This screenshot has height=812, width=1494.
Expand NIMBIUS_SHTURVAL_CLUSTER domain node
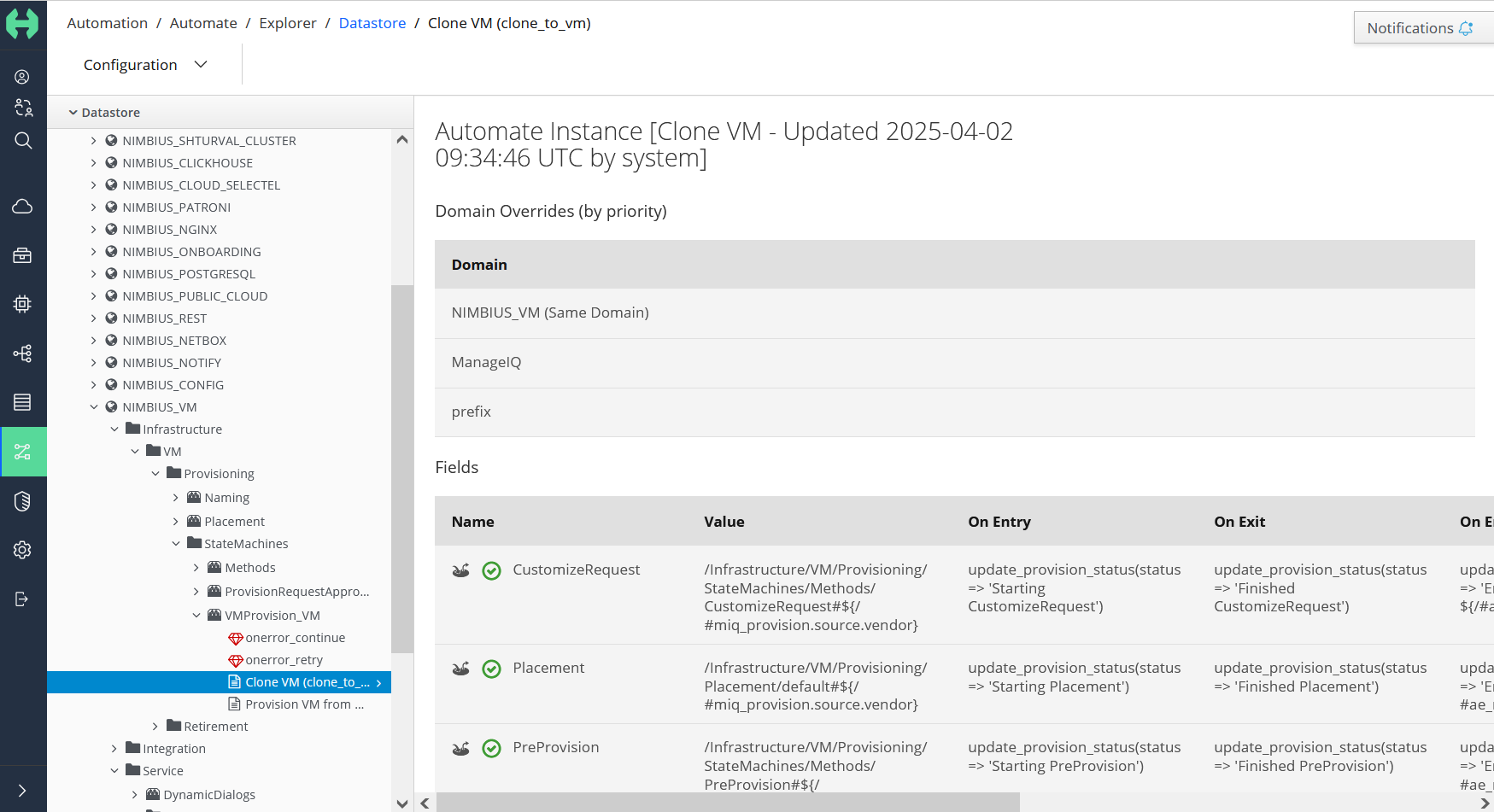tap(93, 140)
